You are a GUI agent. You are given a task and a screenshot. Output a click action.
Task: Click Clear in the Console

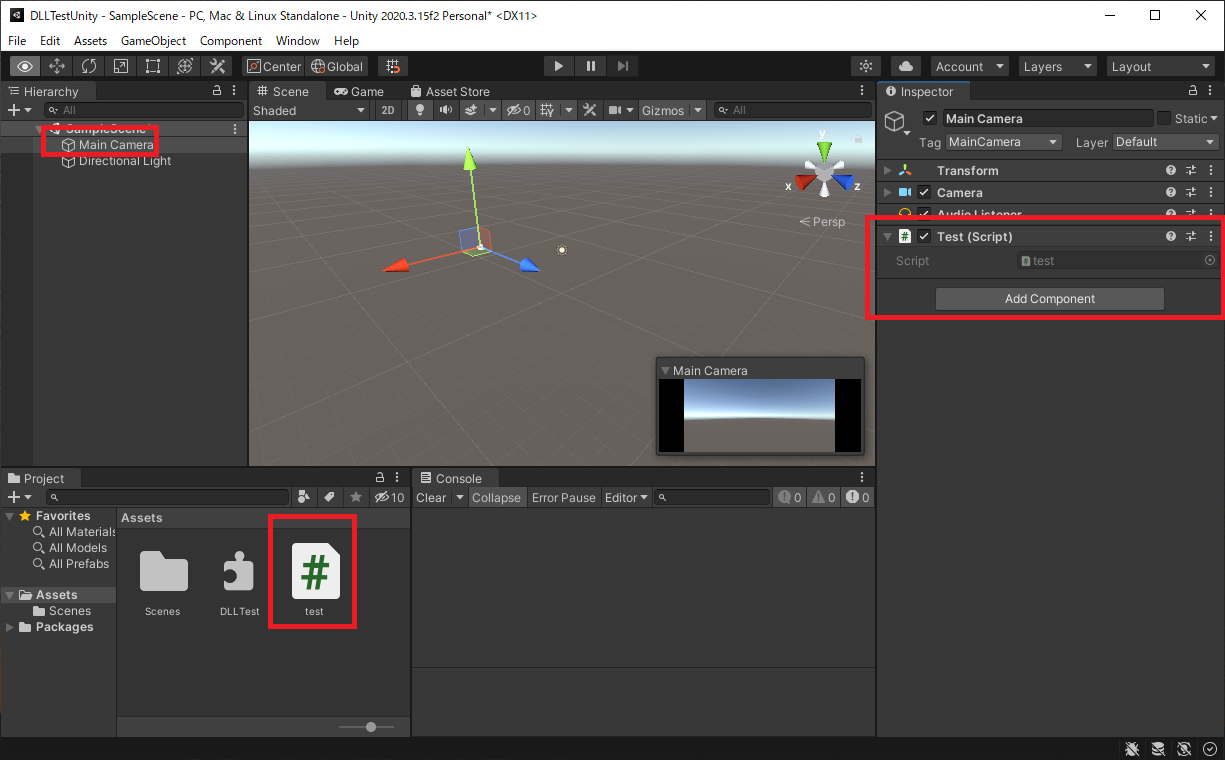tap(431, 497)
